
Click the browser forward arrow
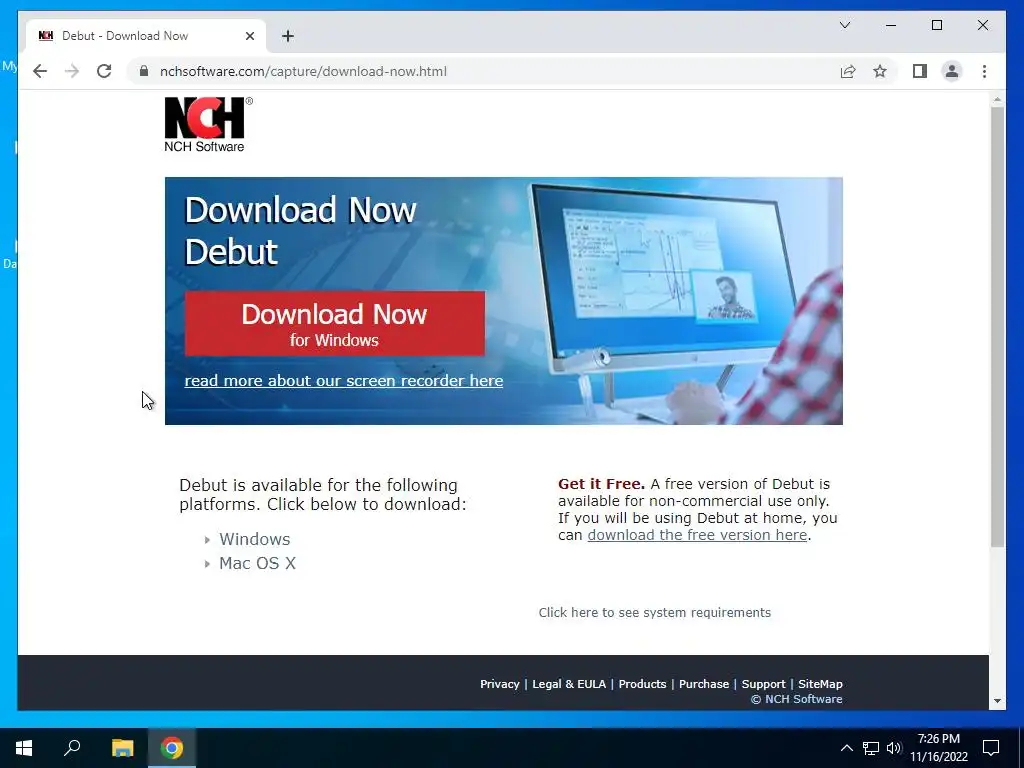[72, 71]
